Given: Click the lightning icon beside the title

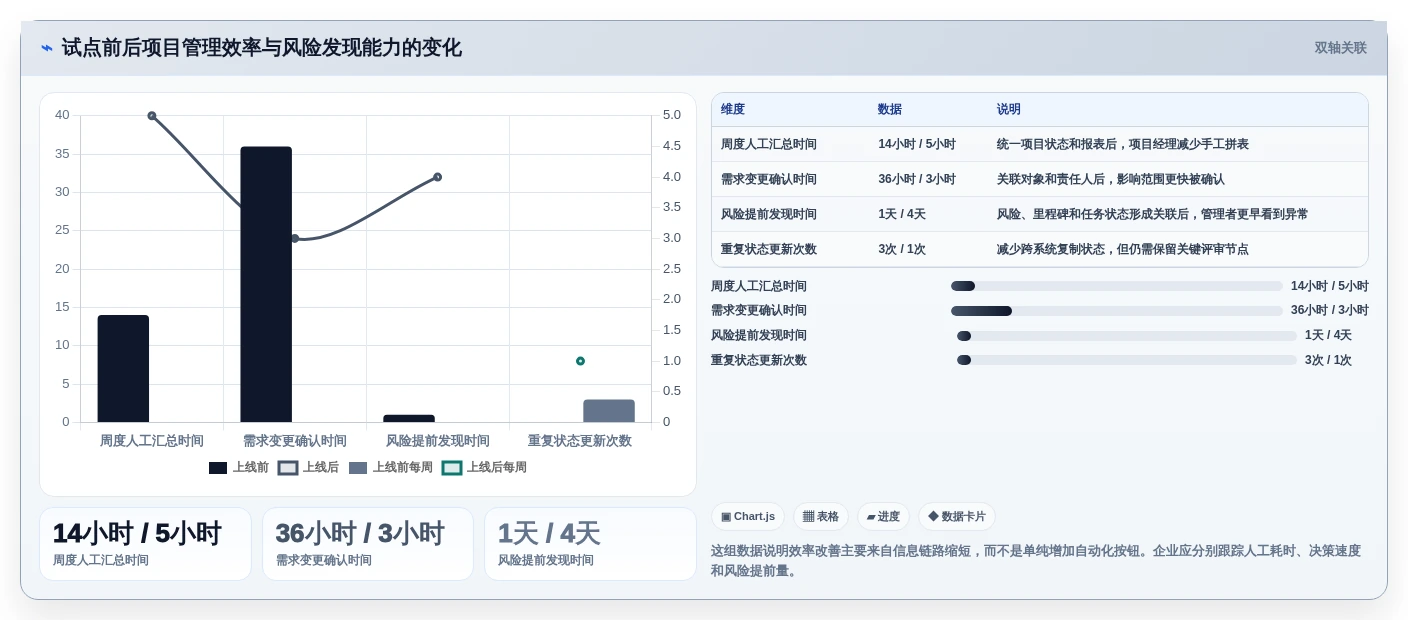Looking at the screenshot, I should (47, 48).
